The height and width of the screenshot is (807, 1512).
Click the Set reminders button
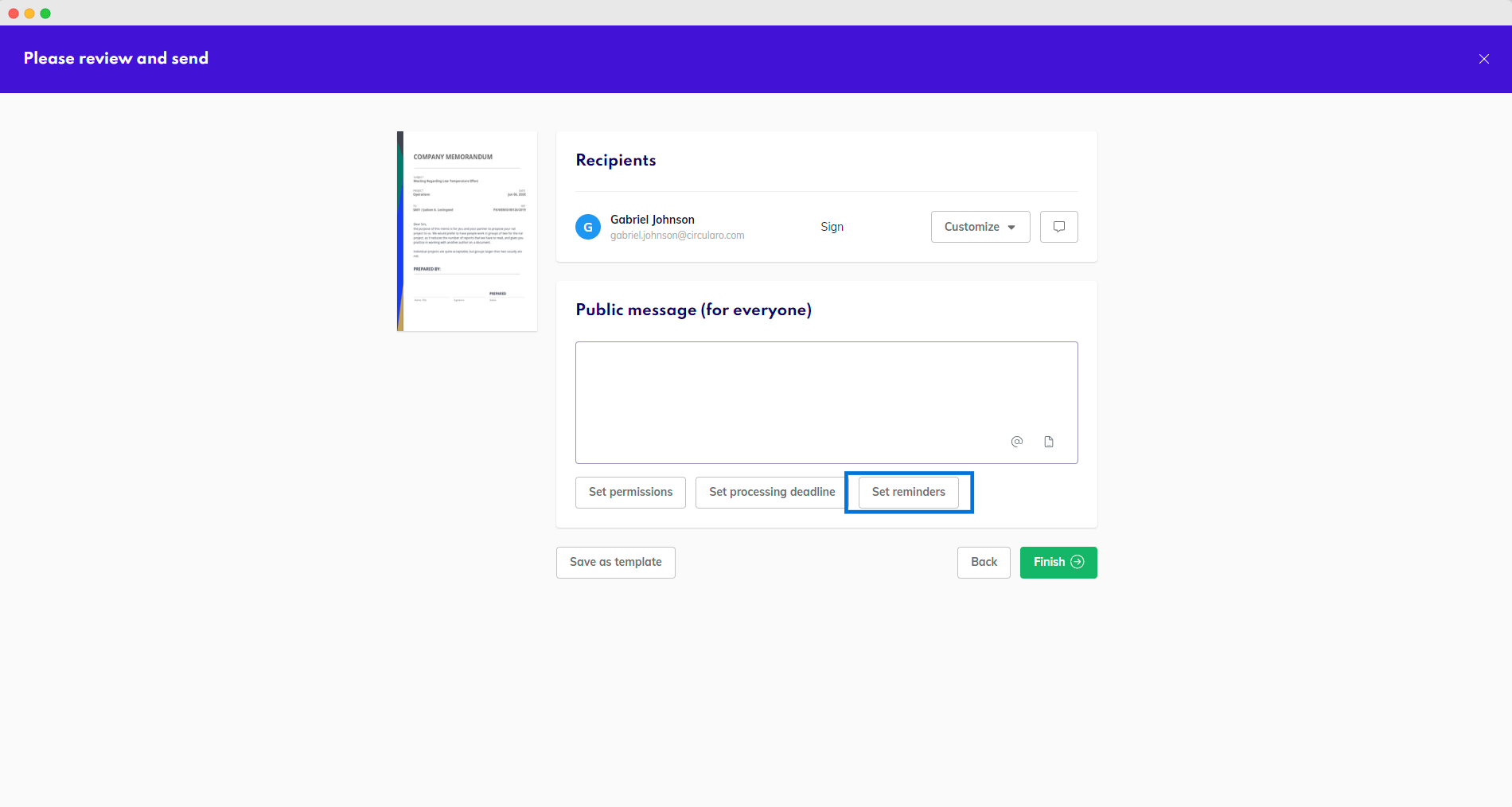click(x=908, y=492)
